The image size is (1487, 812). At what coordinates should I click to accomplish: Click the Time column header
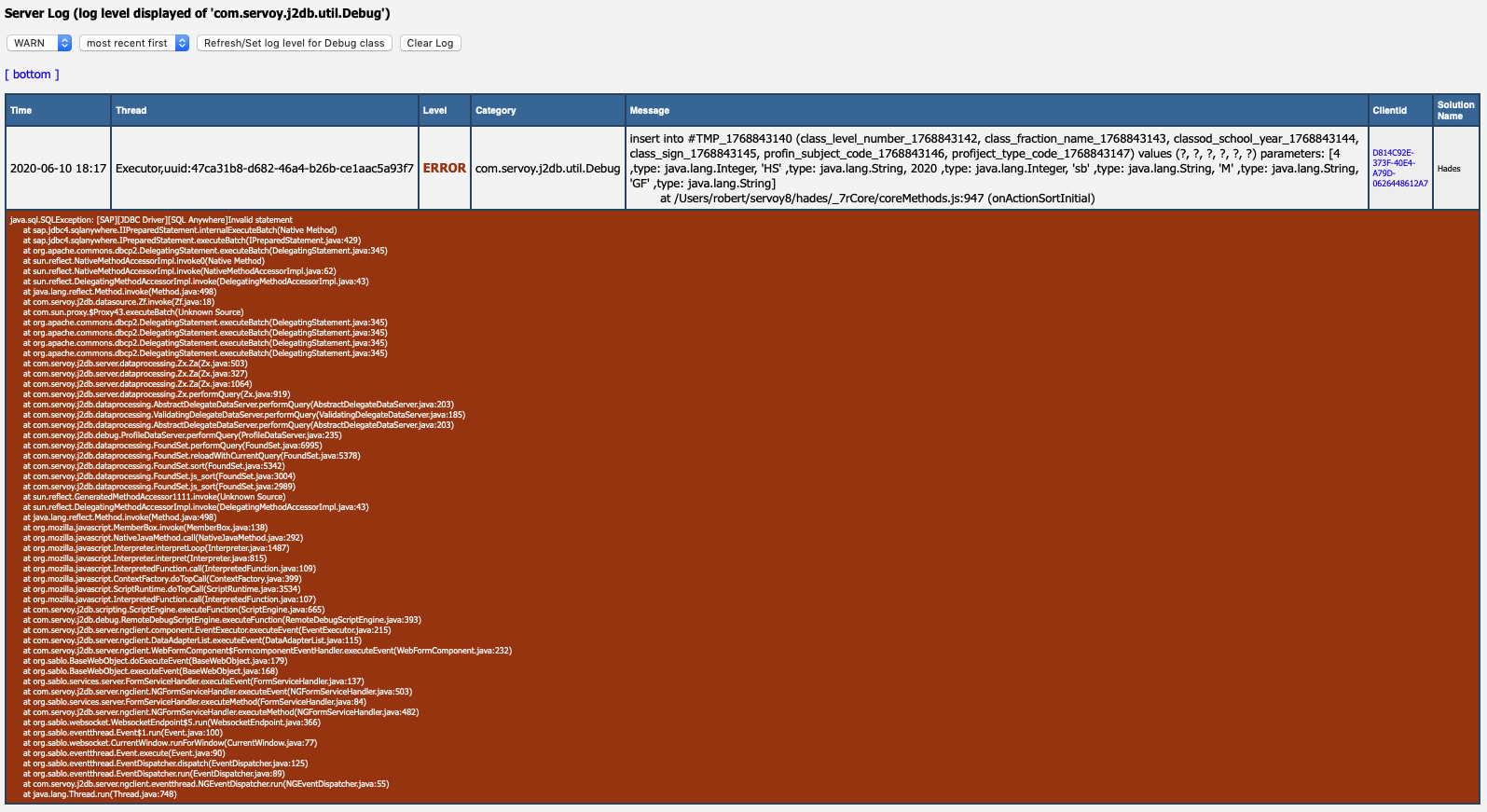click(58, 110)
